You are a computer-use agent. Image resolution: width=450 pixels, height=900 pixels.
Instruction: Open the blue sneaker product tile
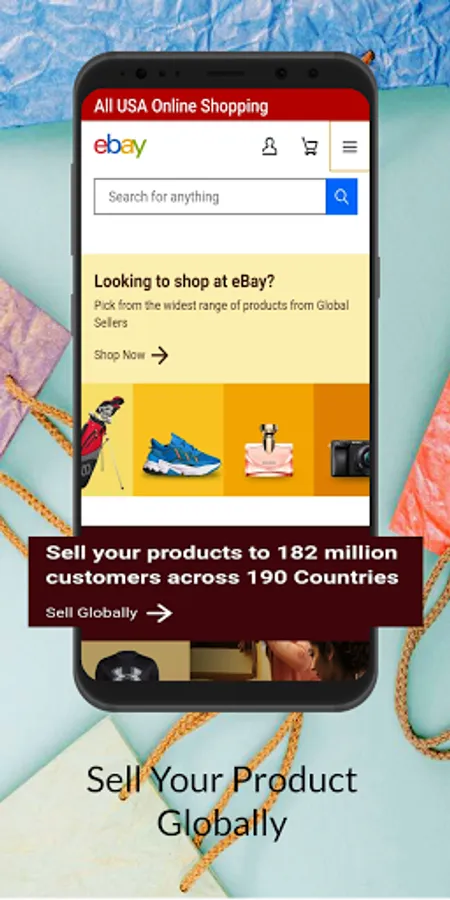[x=179, y=440]
